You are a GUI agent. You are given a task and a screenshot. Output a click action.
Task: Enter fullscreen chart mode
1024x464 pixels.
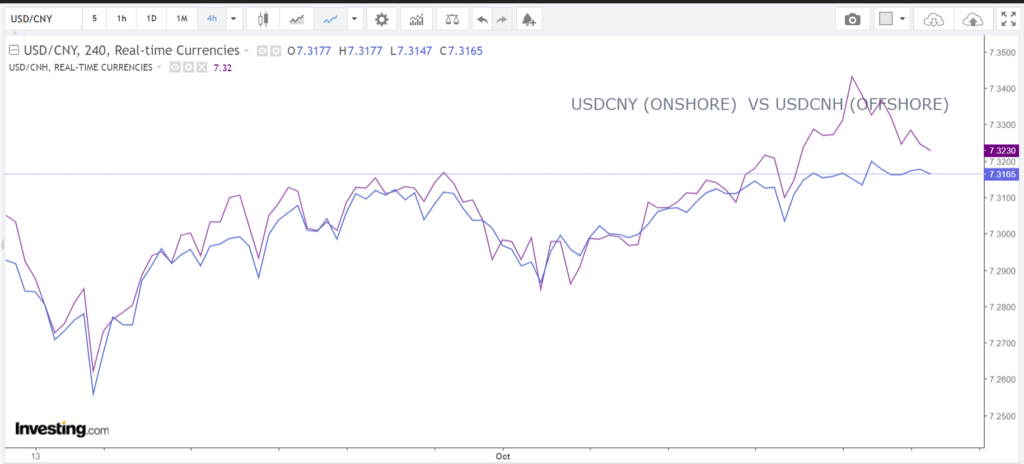(1007, 19)
